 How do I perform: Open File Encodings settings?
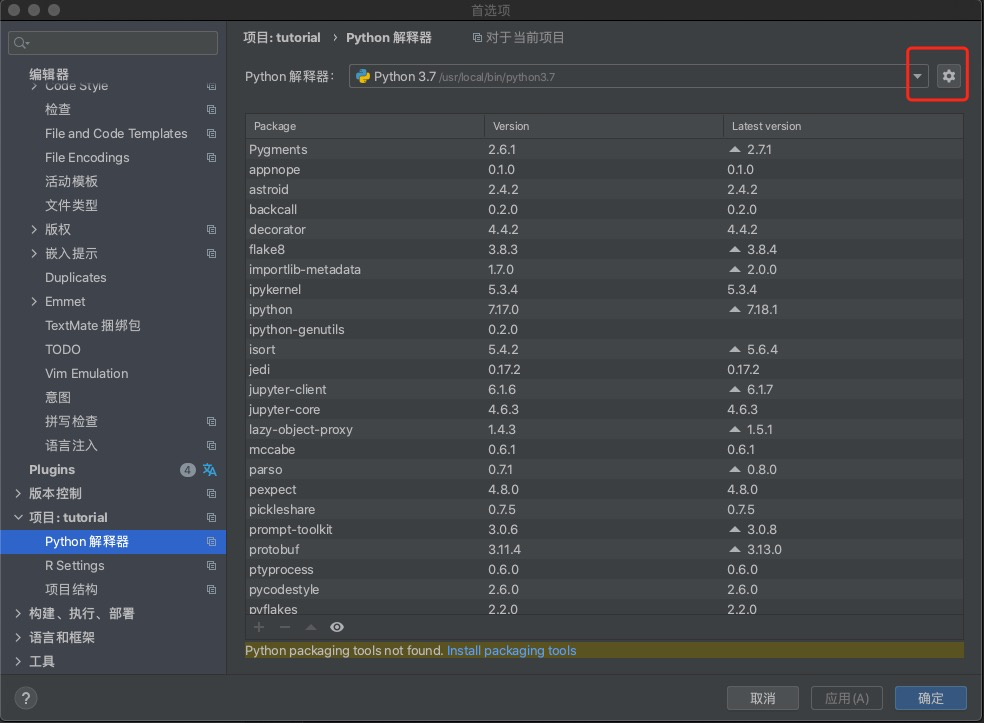(87, 158)
